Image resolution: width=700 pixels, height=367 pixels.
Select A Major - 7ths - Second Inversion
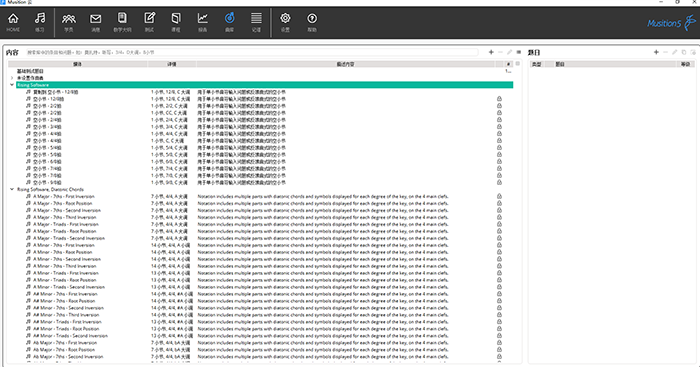[67, 210]
